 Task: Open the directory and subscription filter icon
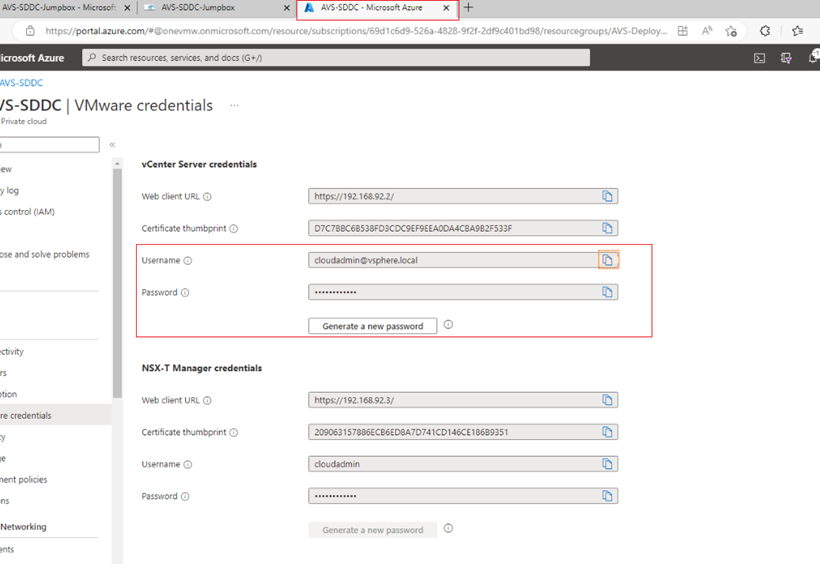[x=786, y=58]
